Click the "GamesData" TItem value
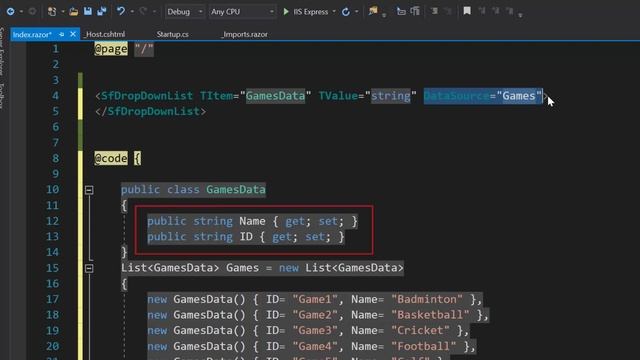The height and width of the screenshot is (360, 640). (x=275, y=96)
